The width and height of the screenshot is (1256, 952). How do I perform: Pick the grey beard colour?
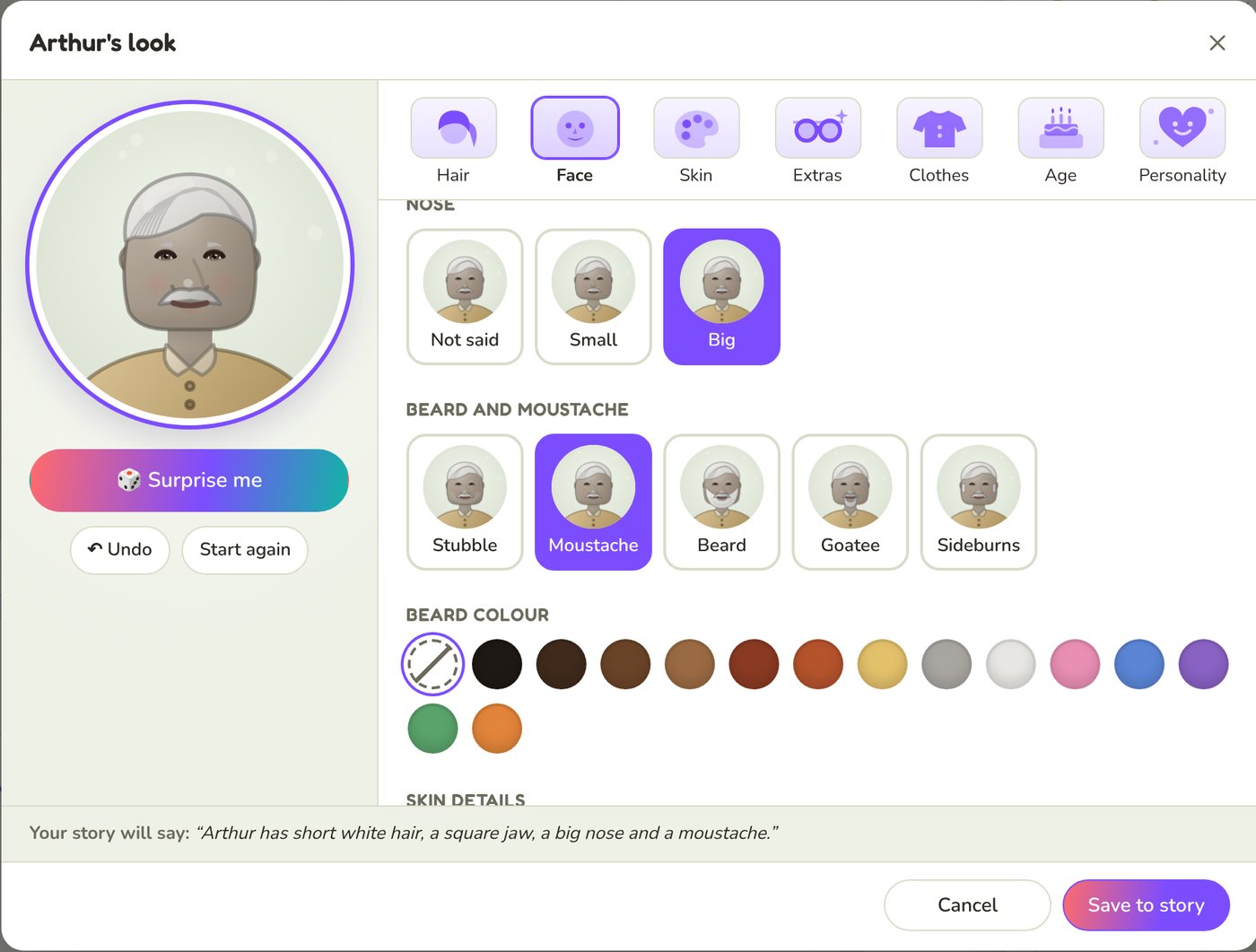pyautogui.click(x=946, y=664)
